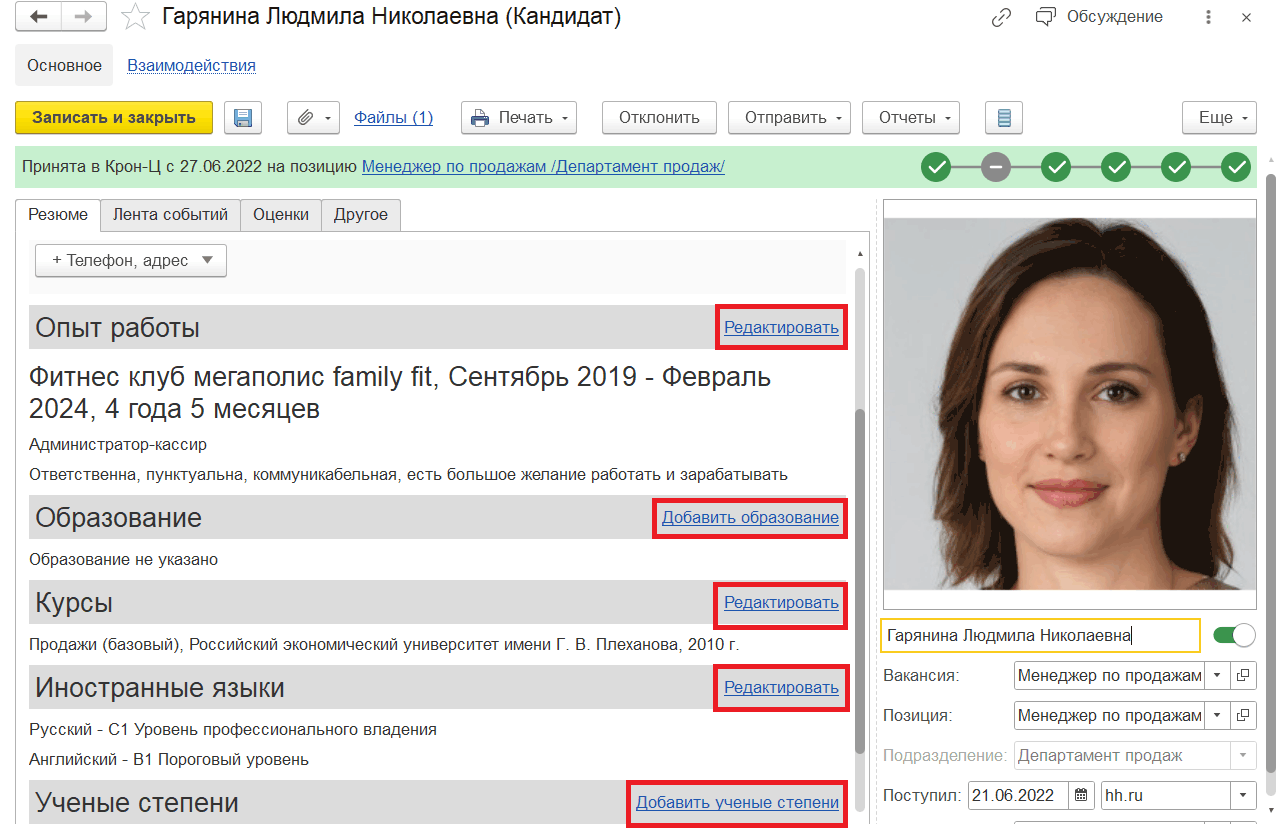The width and height of the screenshot is (1280, 838).
Task: Click the resume panel vertical scrollbar thumb
Action: [860, 580]
